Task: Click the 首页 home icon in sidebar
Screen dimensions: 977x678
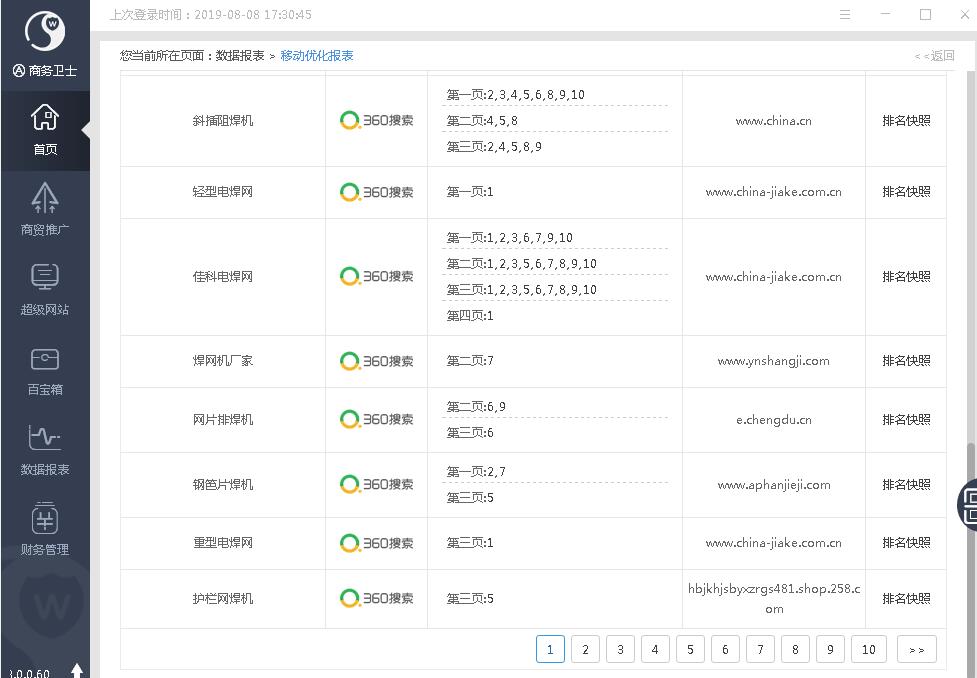Action: [x=45, y=130]
